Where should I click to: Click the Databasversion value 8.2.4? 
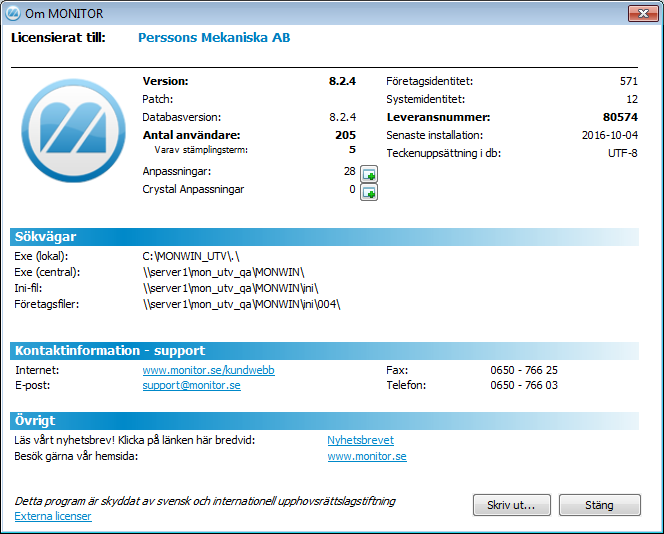pyautogui.click(x=343, y=117)
